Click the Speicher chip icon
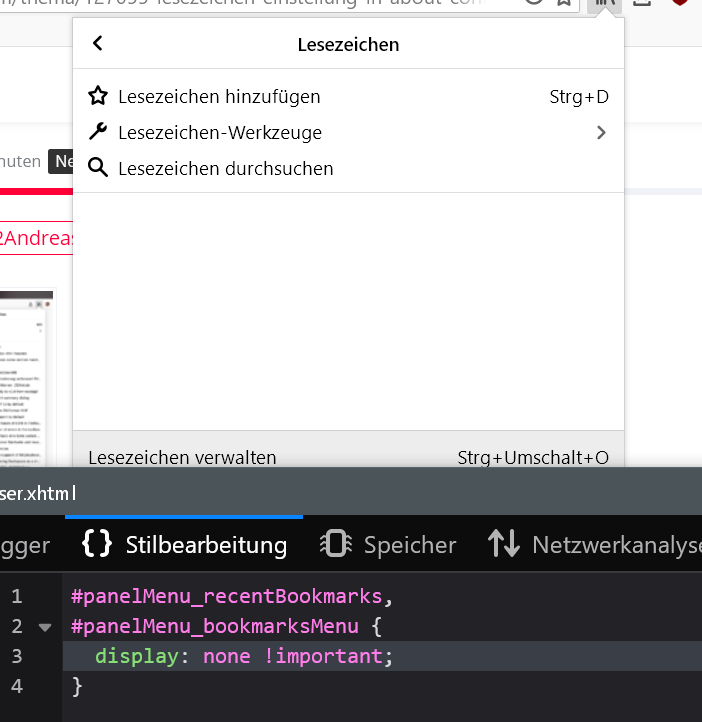Viewport: 702px width, 722px height. click(x=336, y=544)
